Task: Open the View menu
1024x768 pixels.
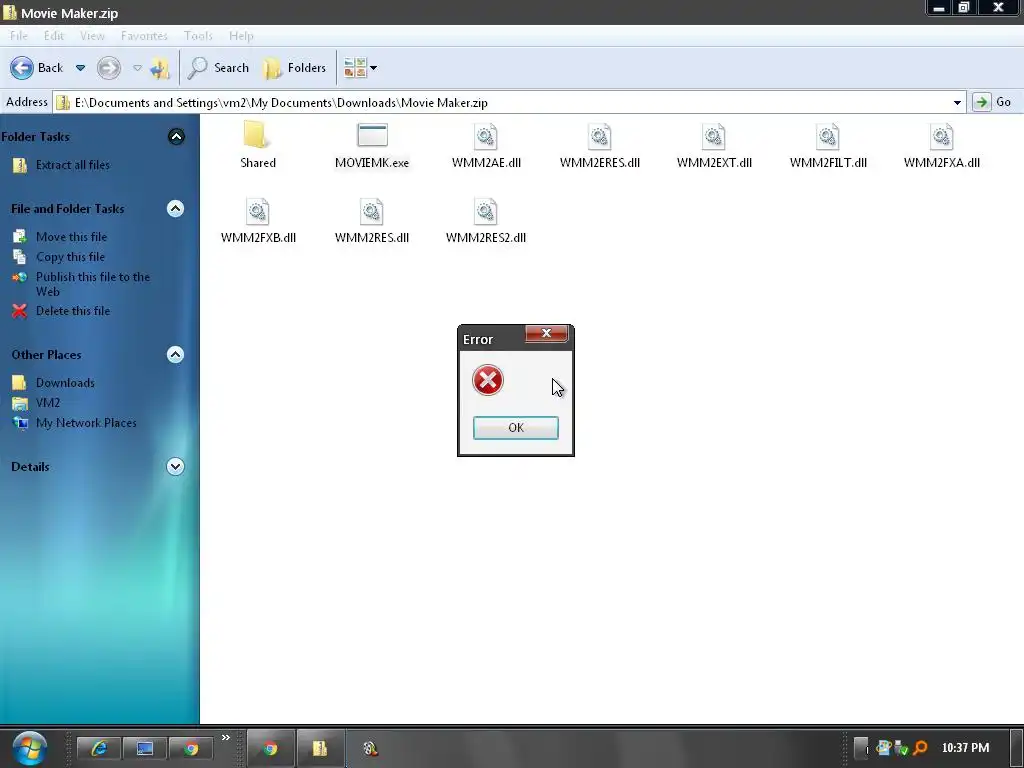Action: [92, 36]
